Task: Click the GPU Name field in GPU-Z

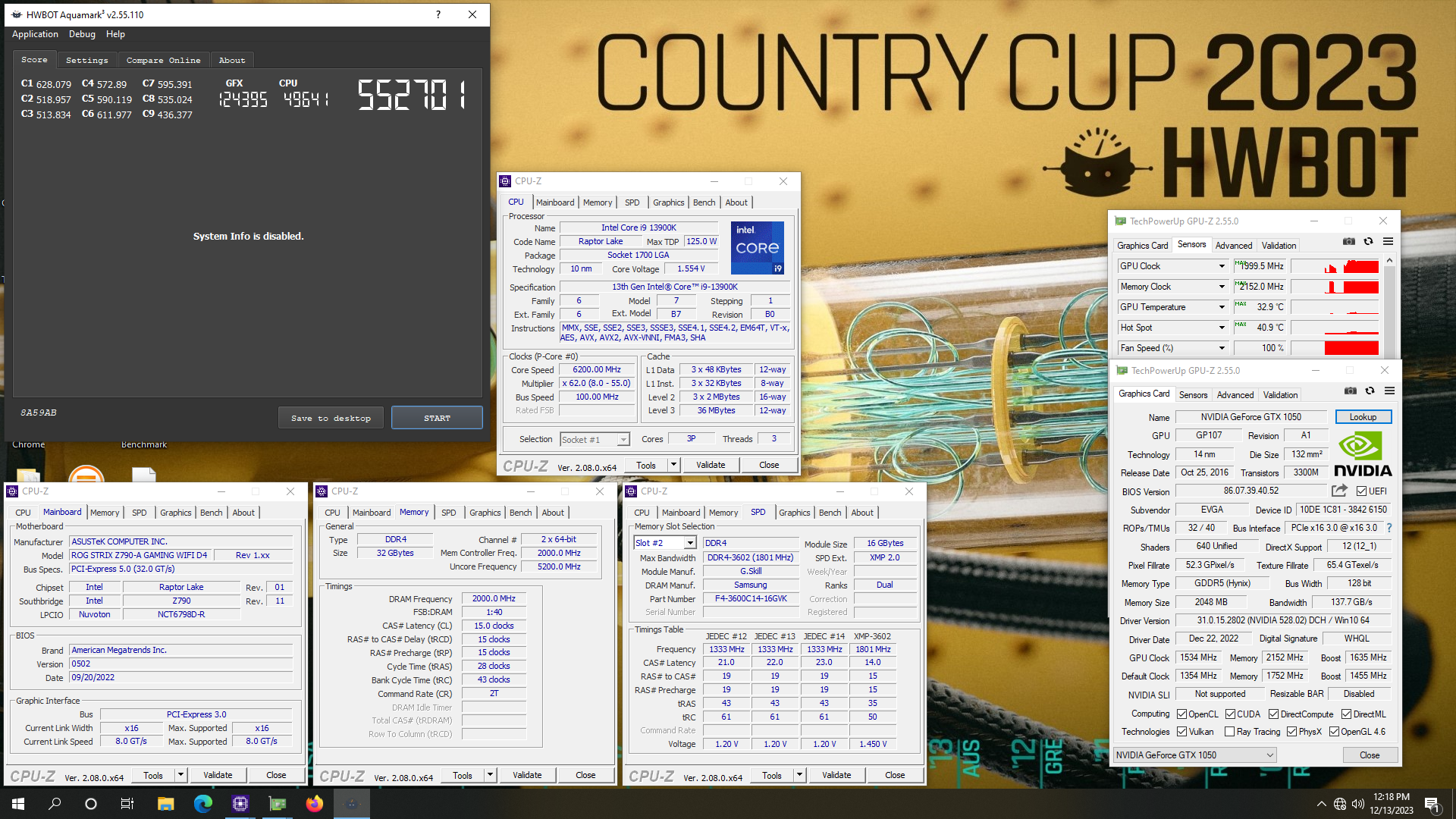Action: click(x=1250, y=417)
